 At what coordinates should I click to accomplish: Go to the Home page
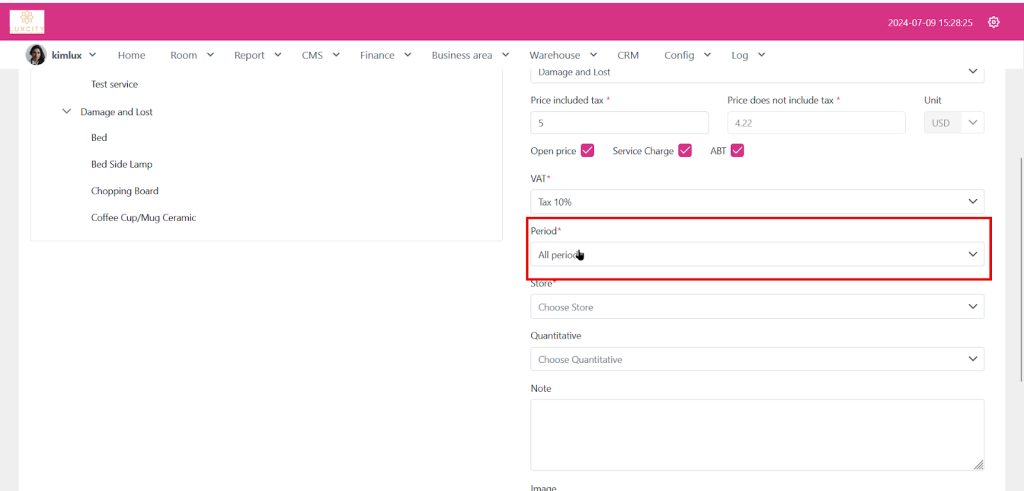(x=131, y=55)
